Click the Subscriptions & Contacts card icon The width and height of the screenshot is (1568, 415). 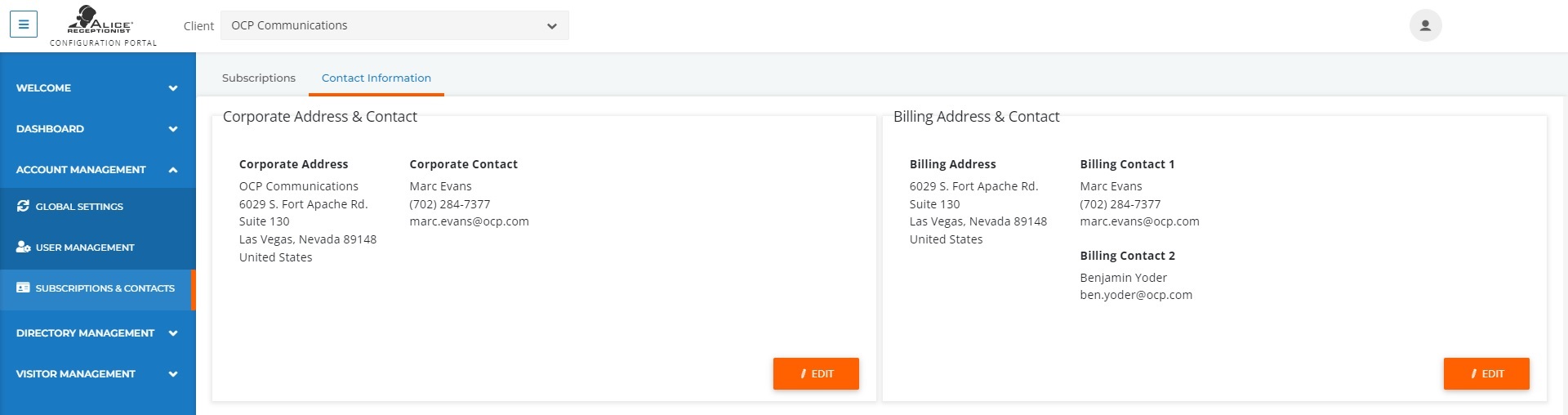coord(23,288)
